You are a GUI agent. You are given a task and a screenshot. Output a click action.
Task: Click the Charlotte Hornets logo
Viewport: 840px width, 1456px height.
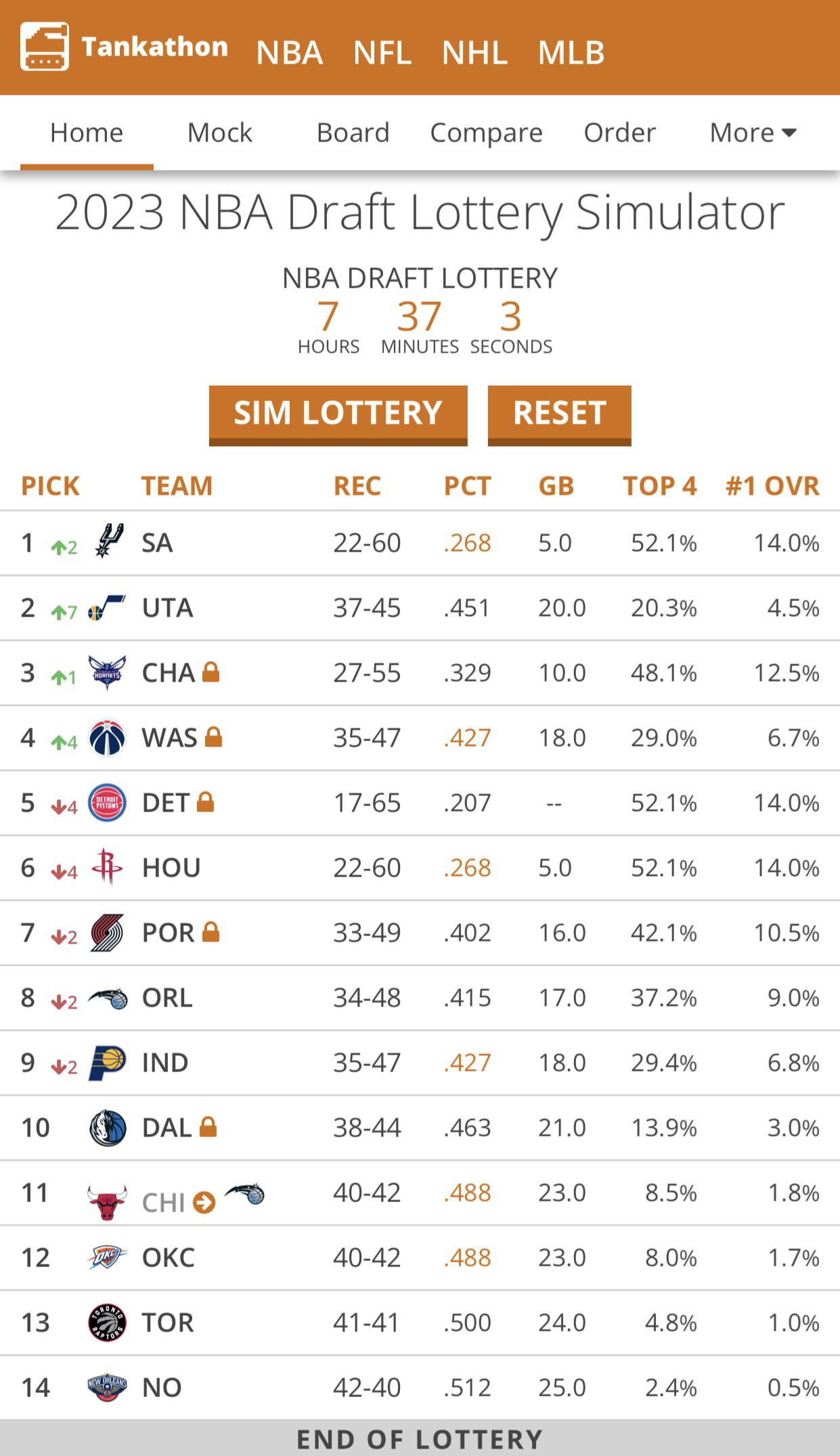[x=108, y=672]
